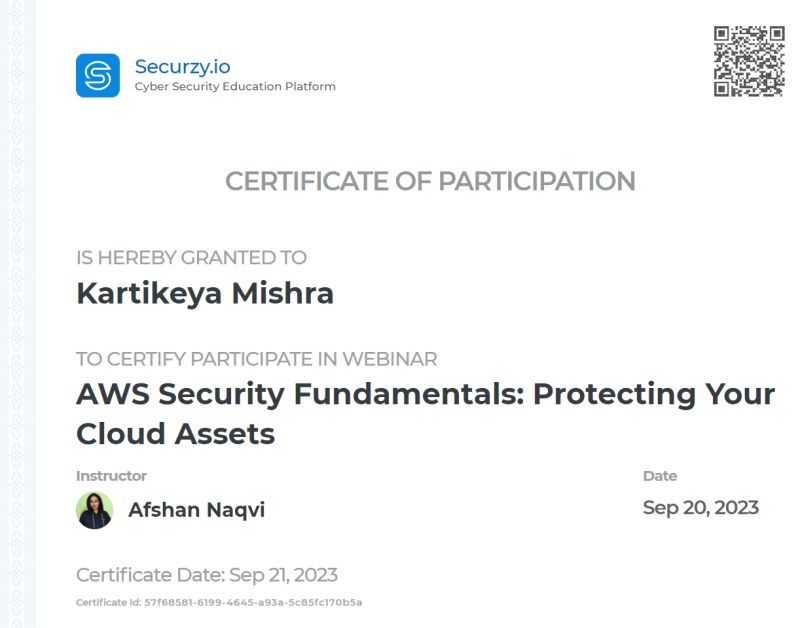Click the Cloud Assets title line

pos(176,434)
